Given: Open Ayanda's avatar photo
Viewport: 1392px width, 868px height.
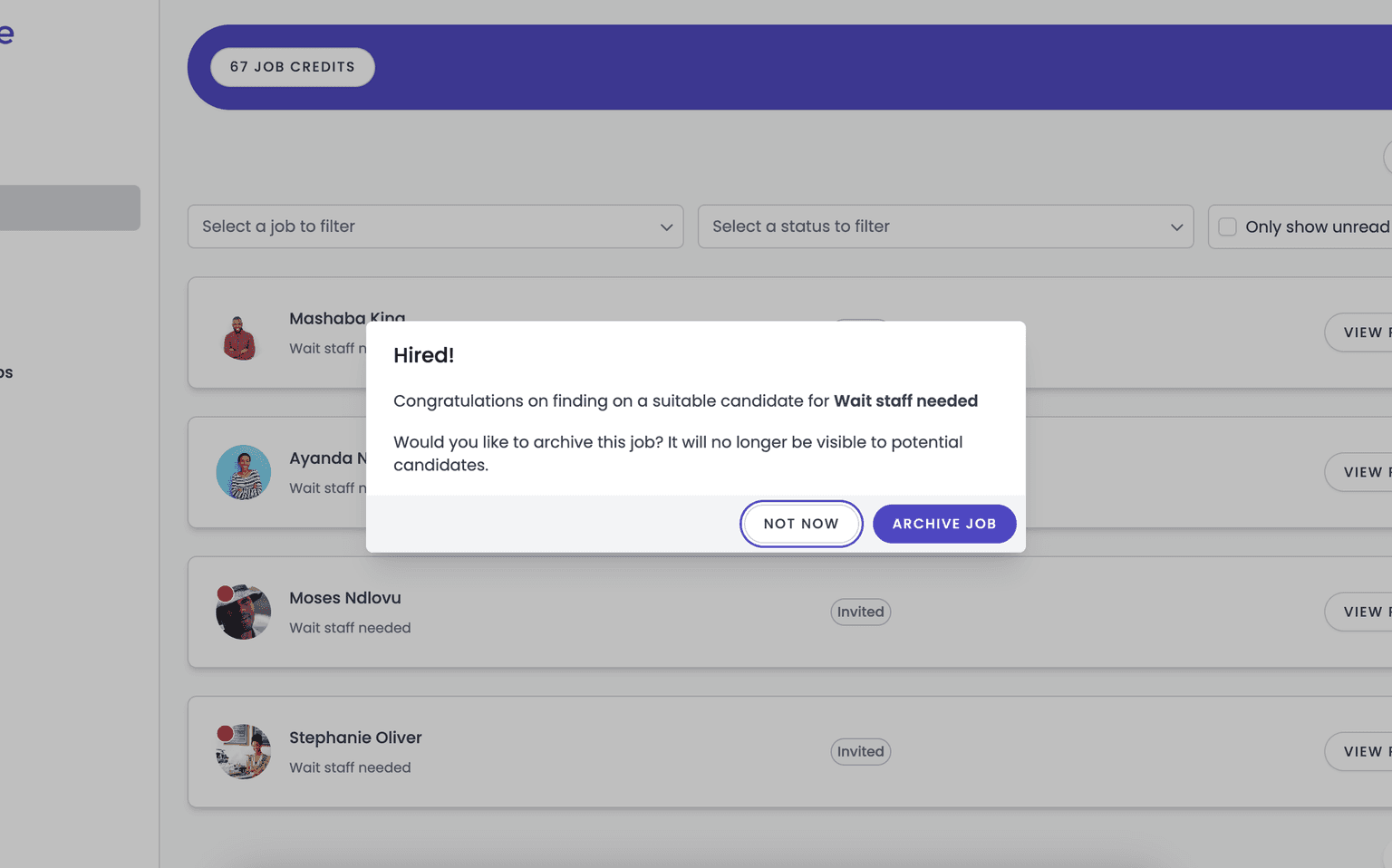Looking at the screenshot, I should point(244,472).
